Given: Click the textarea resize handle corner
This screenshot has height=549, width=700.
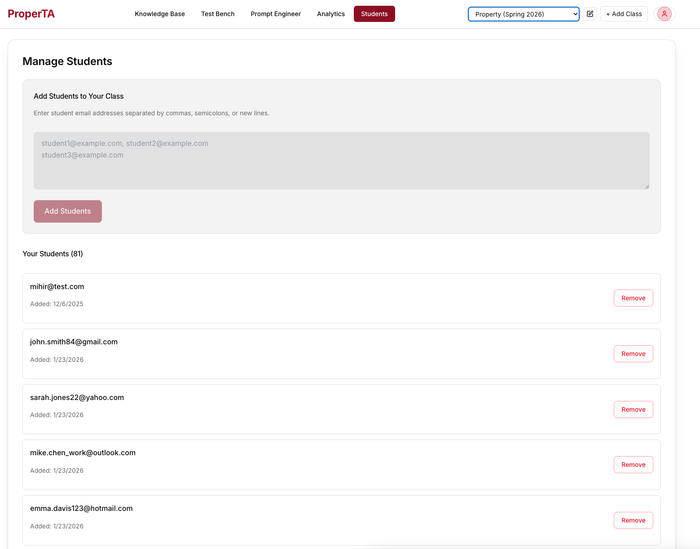Looking at the screenshot, I should 646,186.
